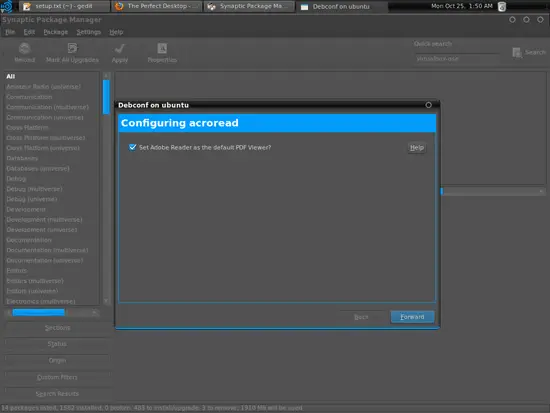Open the Package menu
Viewport: 550px width, 413px height.
coord(56,32)
